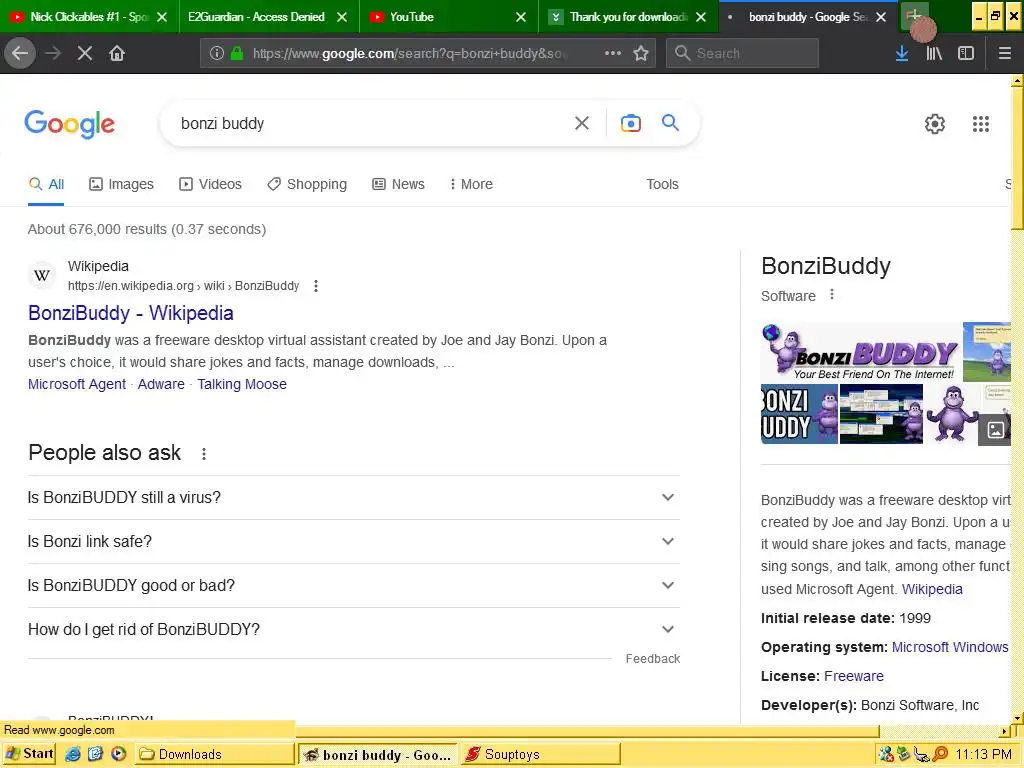The height and width of the screenshot is (768, 1024).
Task: Show site information icon in the address bar
Action: click(x=216, y=53)
